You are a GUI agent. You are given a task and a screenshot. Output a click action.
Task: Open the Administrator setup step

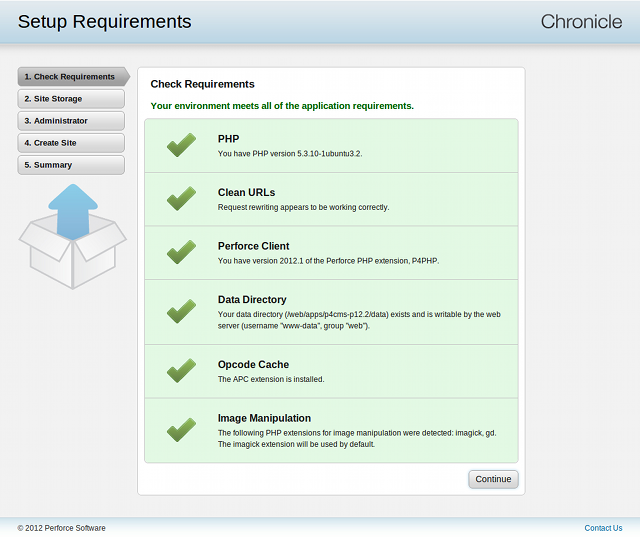point(70,121)
